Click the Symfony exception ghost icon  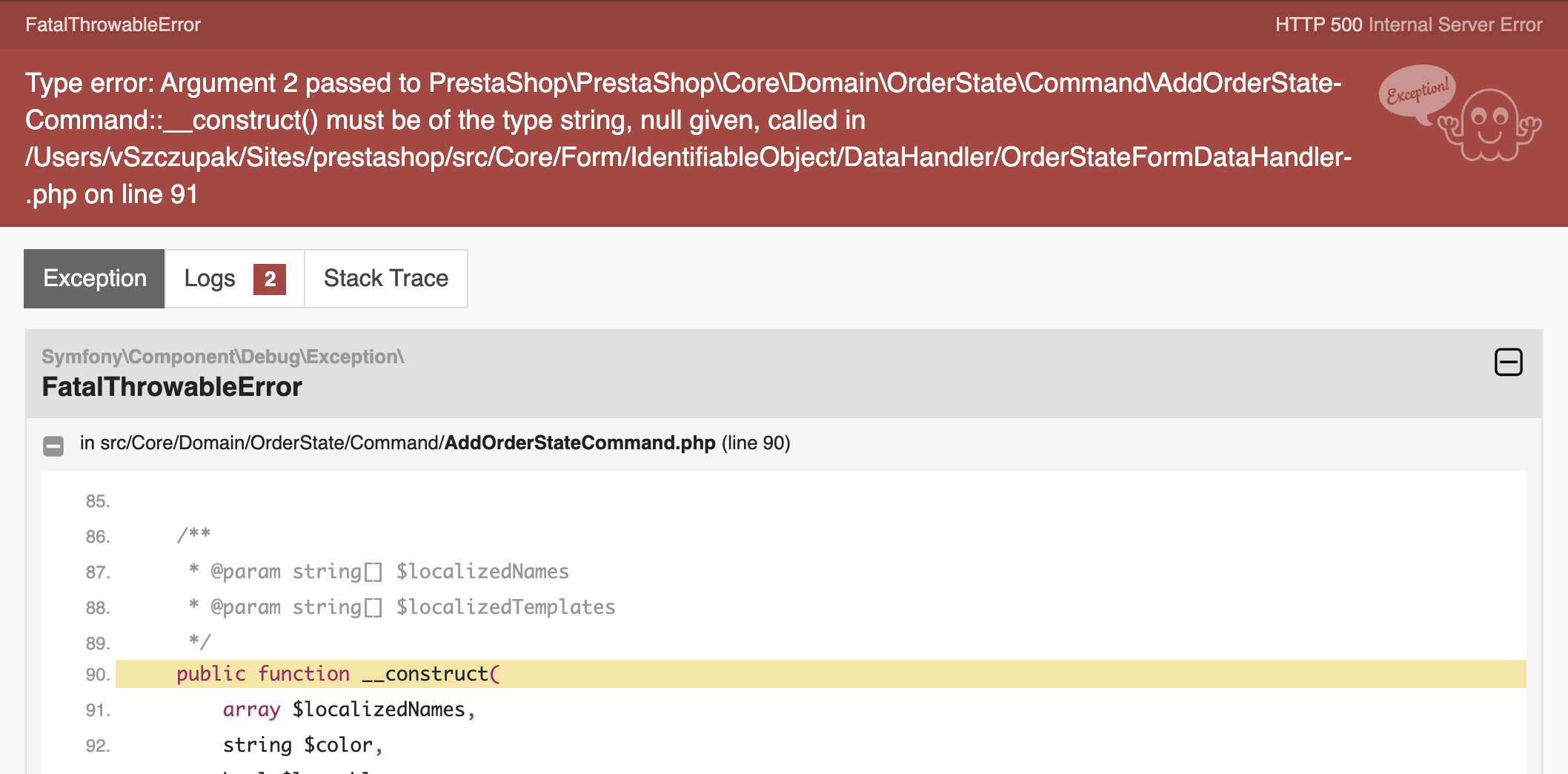tap(1489, 125)
